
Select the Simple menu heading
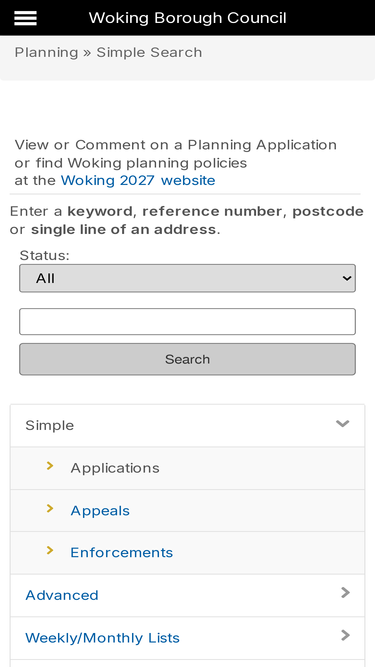tap(49, 425)
